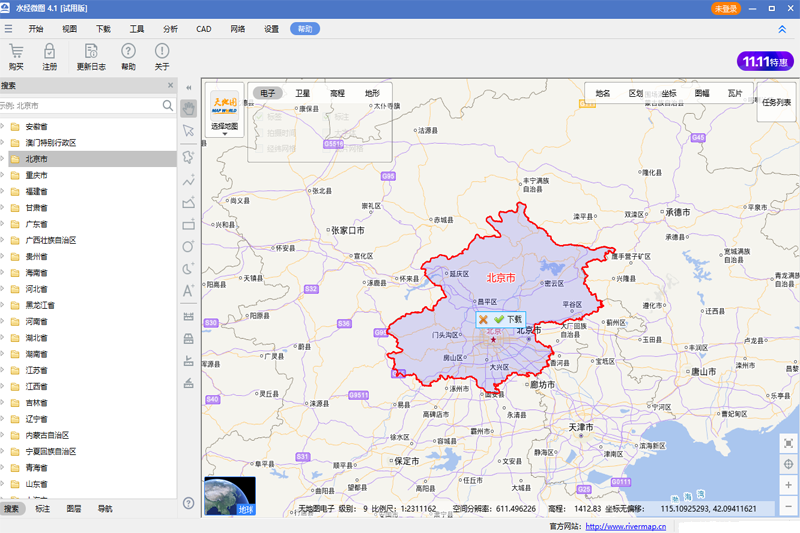Select the hand pan tool
Image resolution: width=800 pixels, height=533 pixels.
pyautogui.click(x=189, y=108)
